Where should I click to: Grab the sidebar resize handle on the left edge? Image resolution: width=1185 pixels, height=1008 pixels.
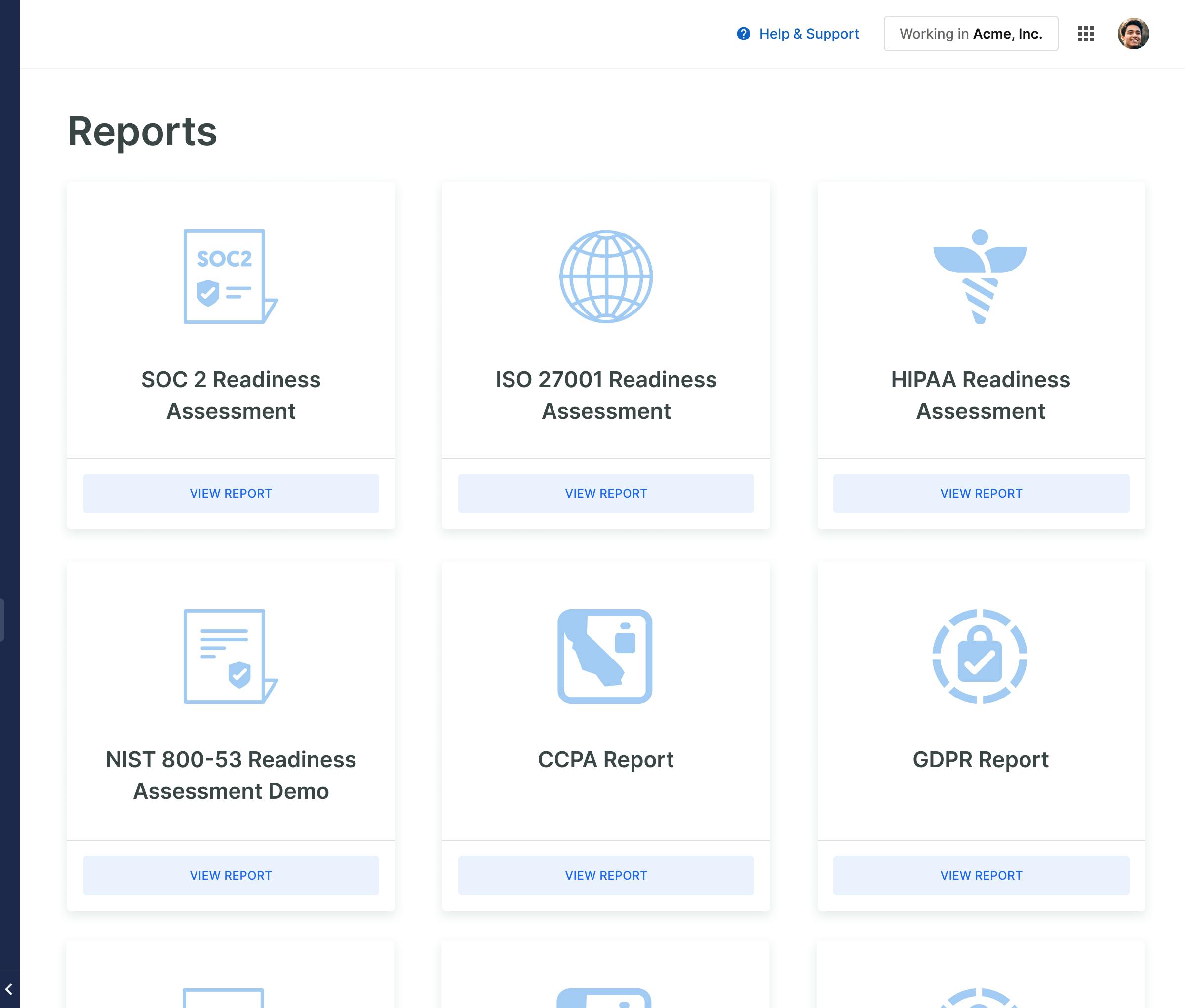click(1, 620)
